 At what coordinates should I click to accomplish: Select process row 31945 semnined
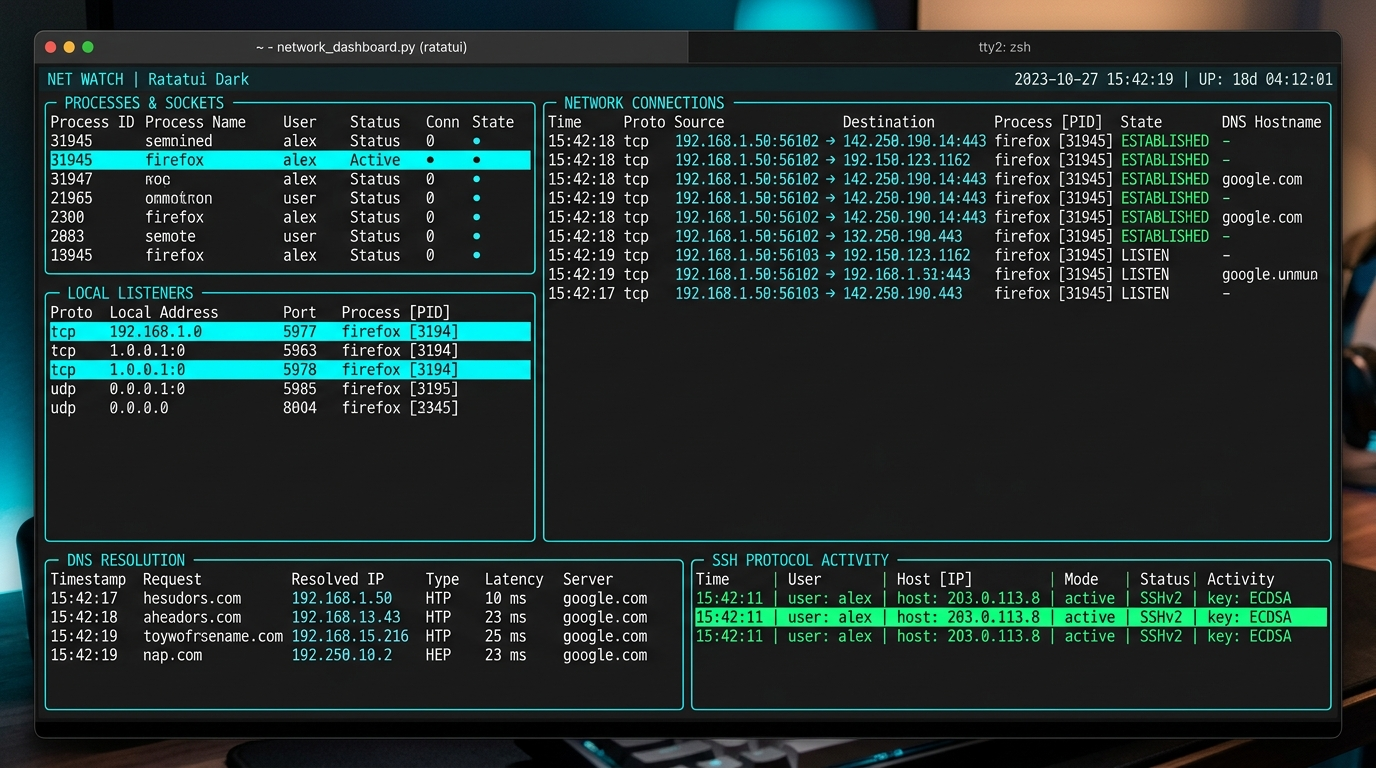[290, 141]
